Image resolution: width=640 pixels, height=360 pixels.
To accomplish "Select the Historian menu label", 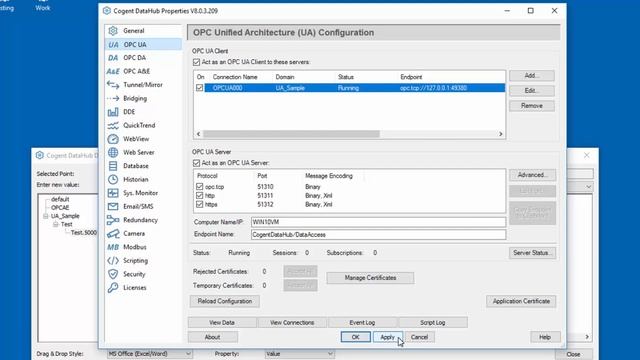I will tap(136, 179).
